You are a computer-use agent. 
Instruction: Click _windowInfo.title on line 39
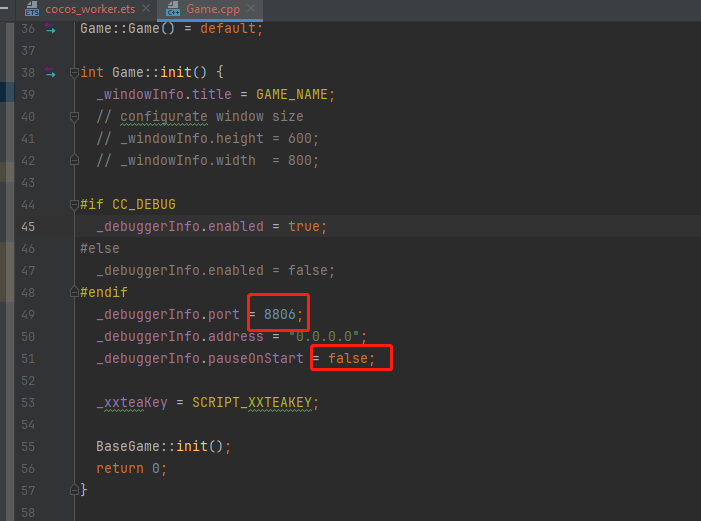tap(164, 94)
